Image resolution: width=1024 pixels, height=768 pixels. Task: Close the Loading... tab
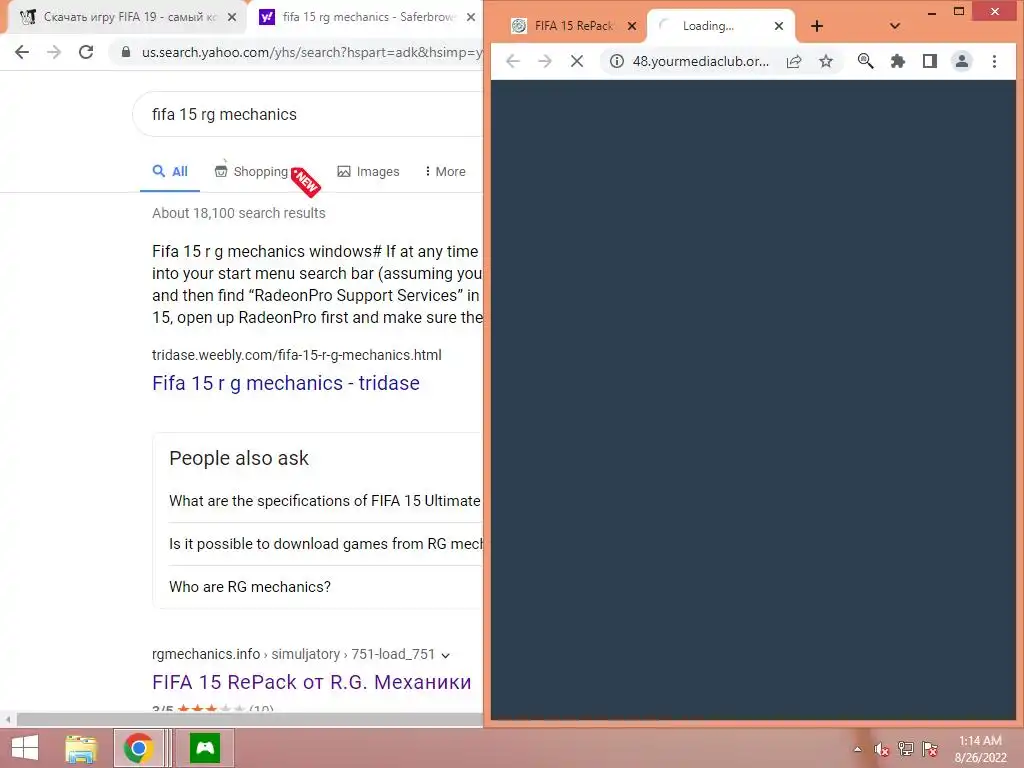coord(778,26)
